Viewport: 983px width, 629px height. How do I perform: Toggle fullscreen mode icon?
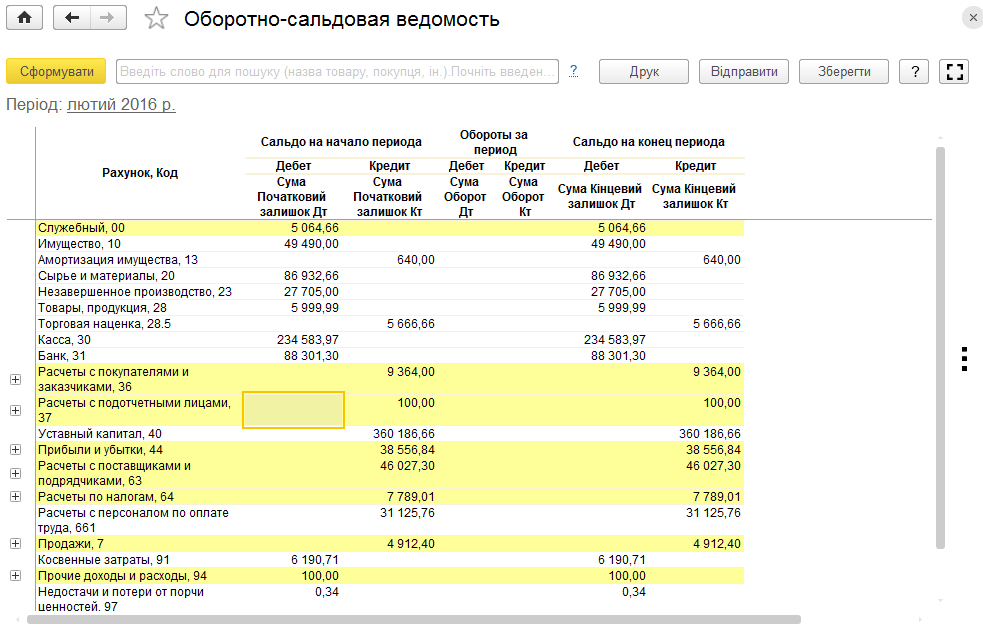954,71
